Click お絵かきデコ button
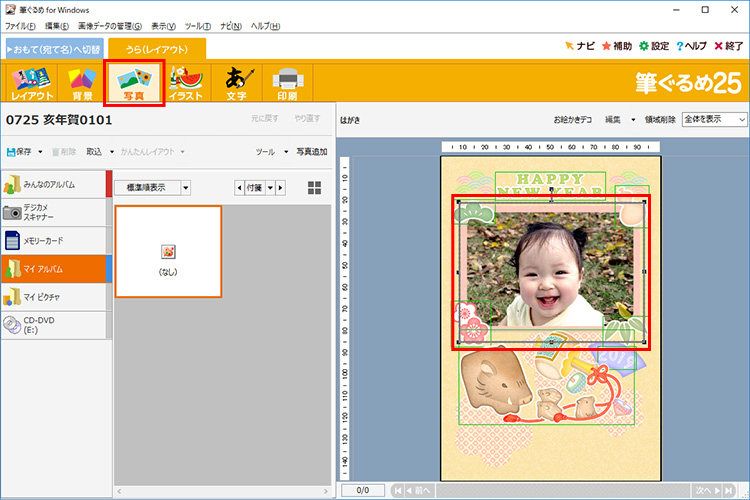This screenshot has height=500, width=750. click(x=574, y=119)
